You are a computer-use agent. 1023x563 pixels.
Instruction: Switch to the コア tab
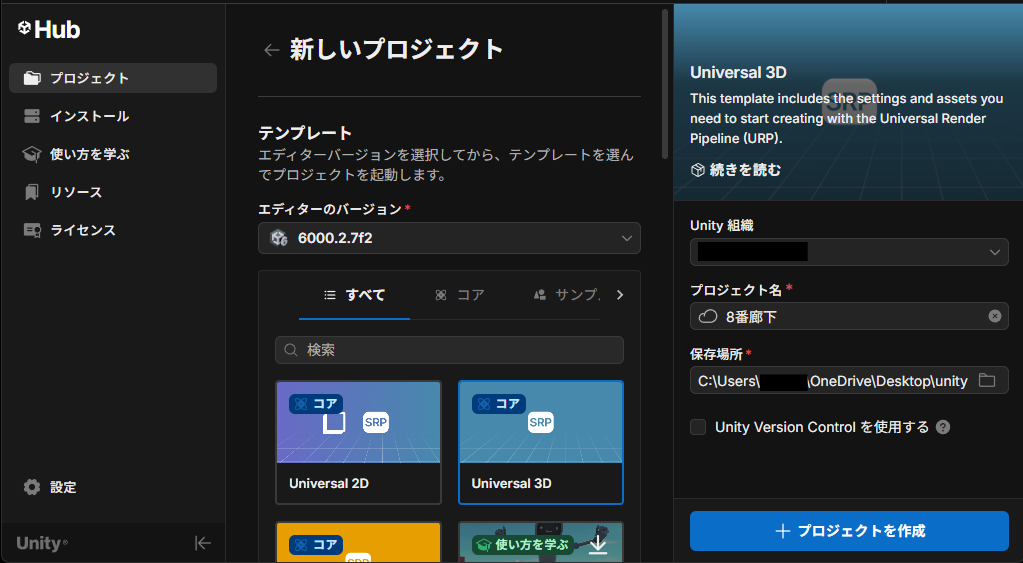460,295
